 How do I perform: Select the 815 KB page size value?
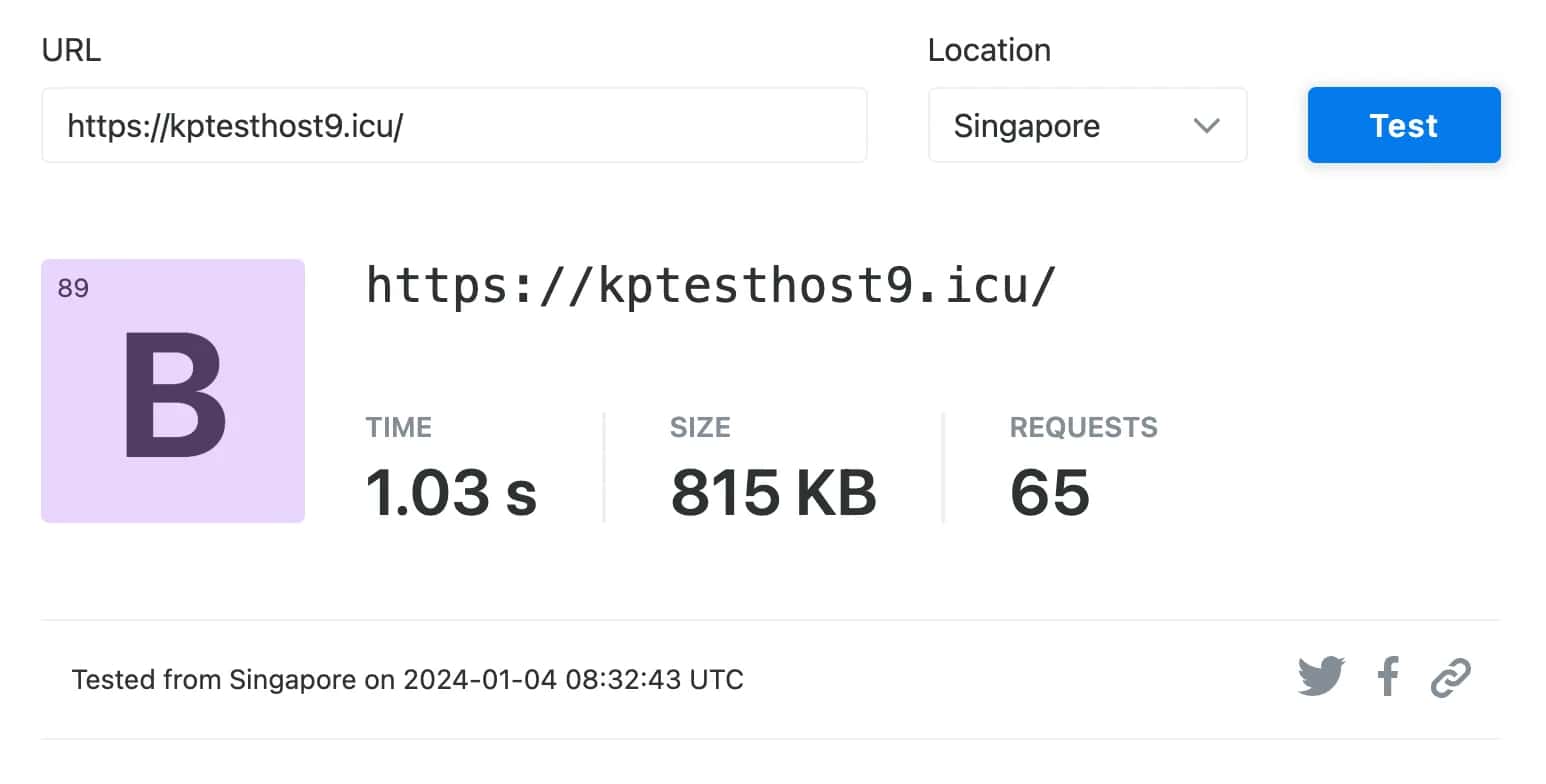[773, 492]
